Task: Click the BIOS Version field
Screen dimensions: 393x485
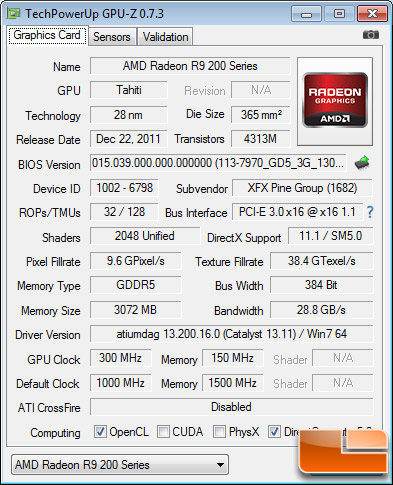Action: click(218, 163)
